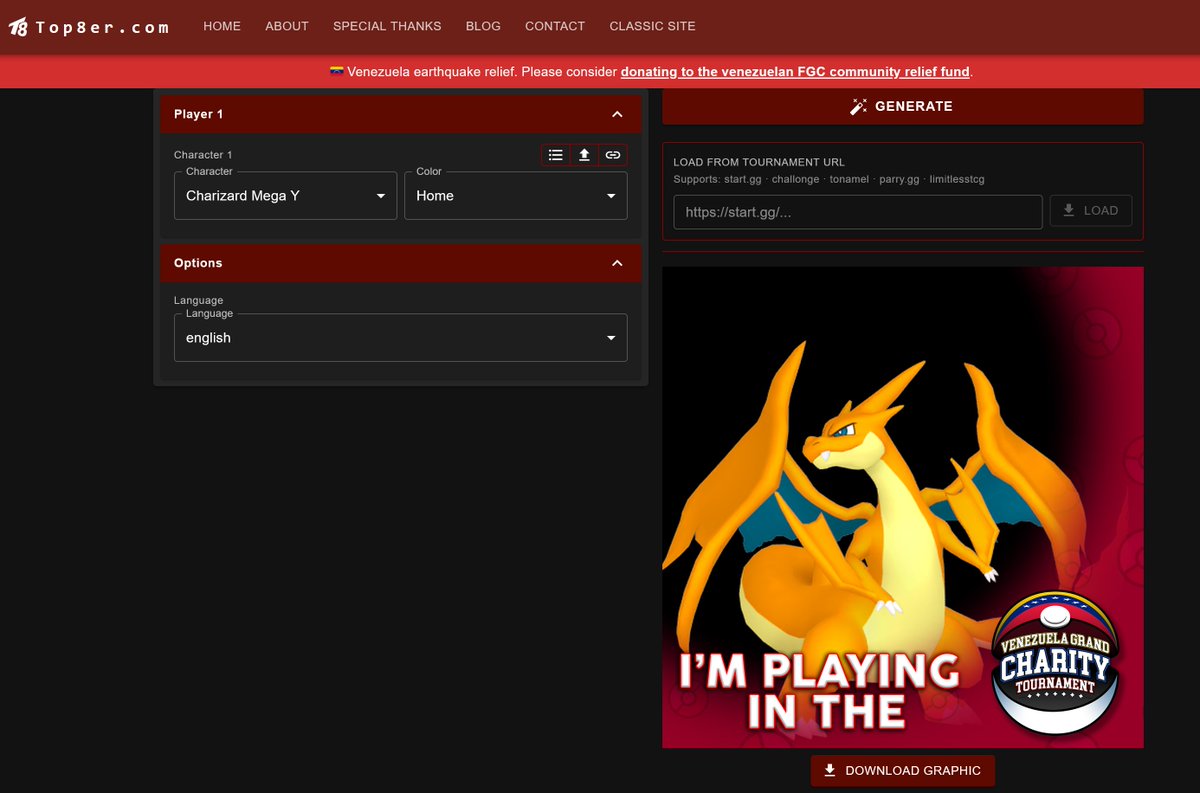
Task: Click the 'LOAD FROM TOURNAMENT URL' heading
Action: click(x=759, y=162)
